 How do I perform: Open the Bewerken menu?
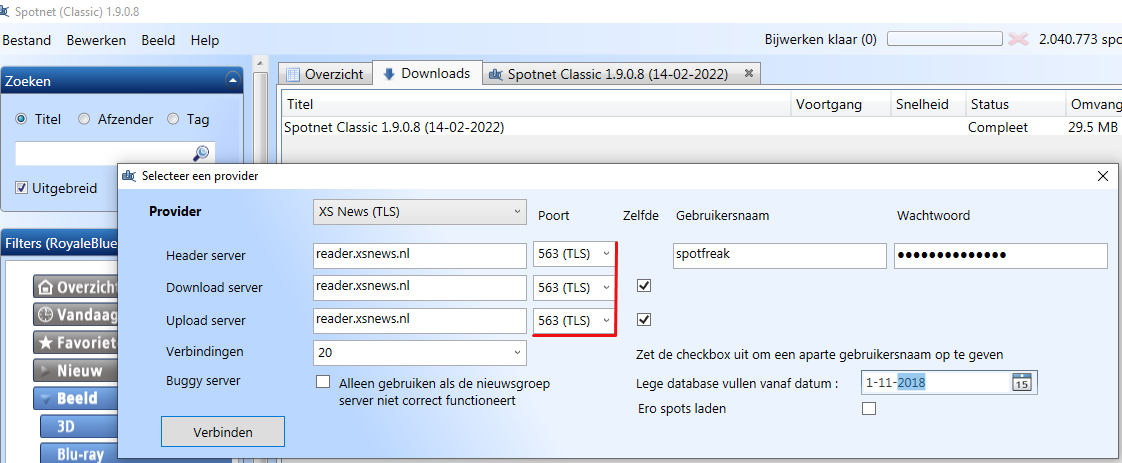click(x=96, y=40)
